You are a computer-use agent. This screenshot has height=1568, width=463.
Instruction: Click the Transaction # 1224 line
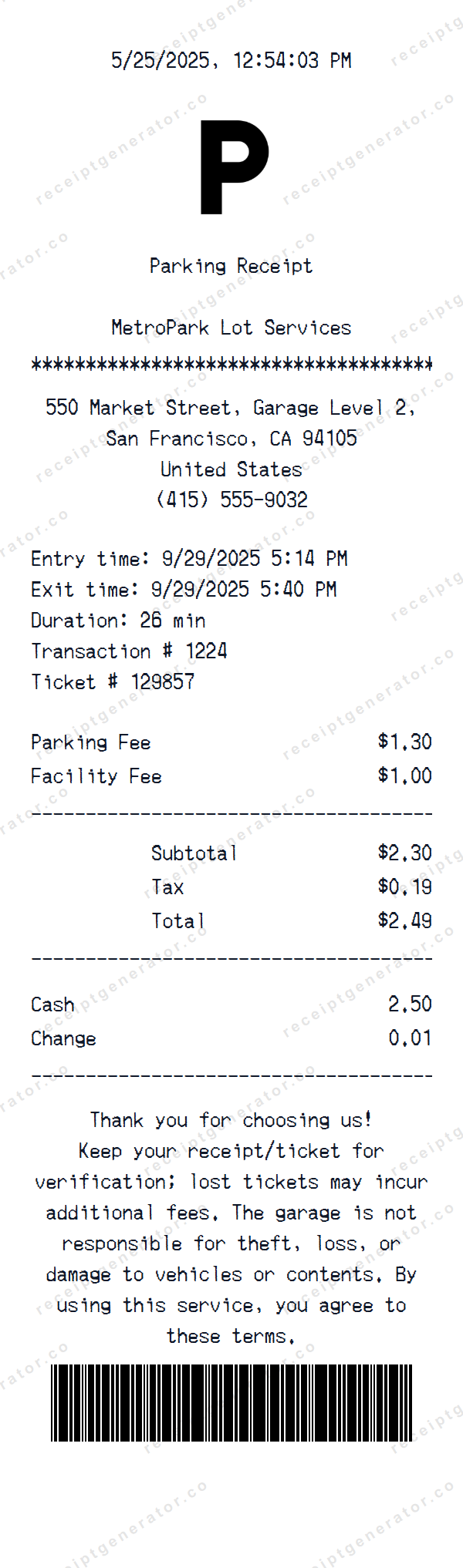click(x=129, y=651)
